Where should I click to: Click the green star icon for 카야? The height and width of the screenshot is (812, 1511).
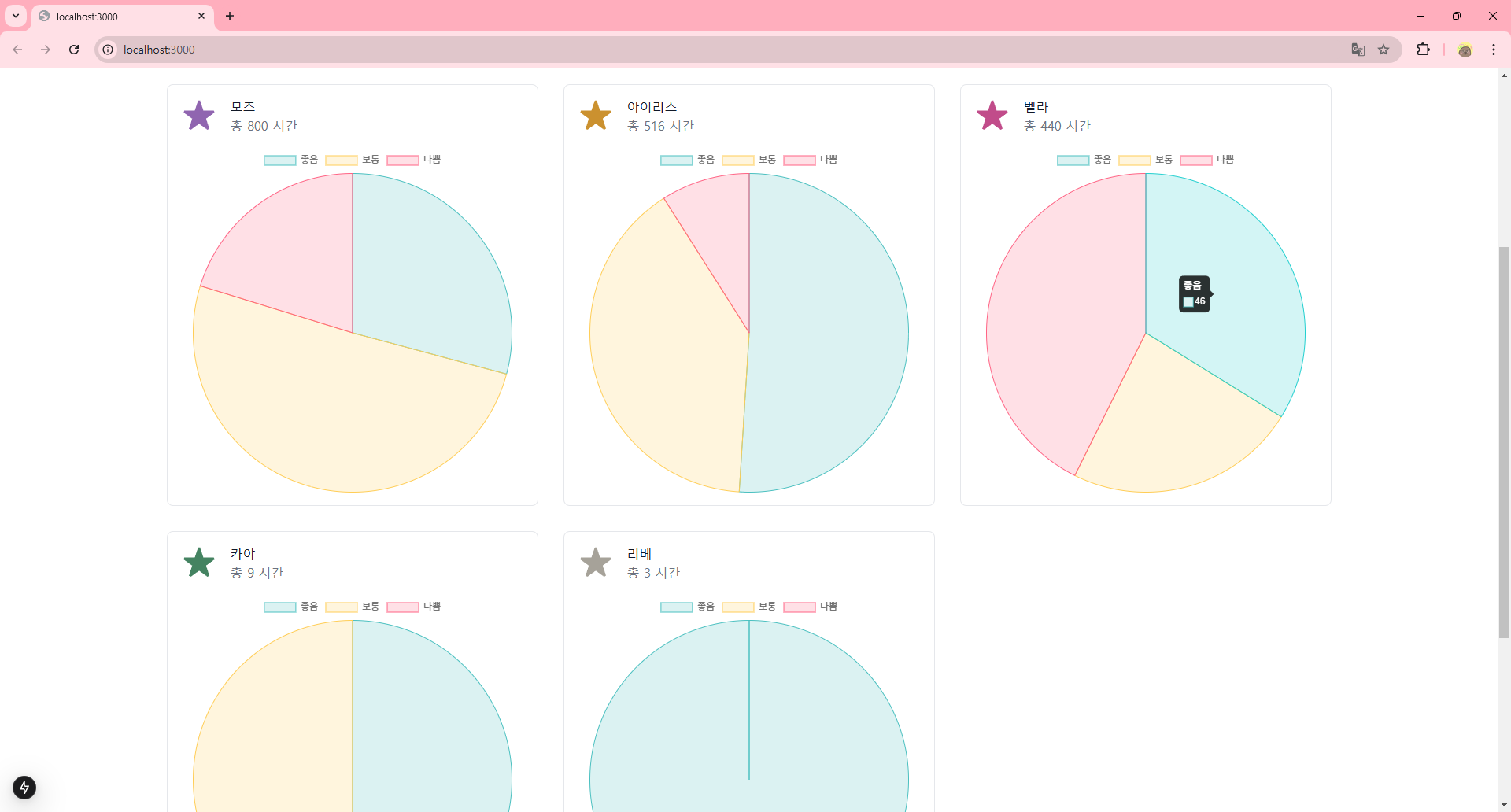[x=199, y=563]
